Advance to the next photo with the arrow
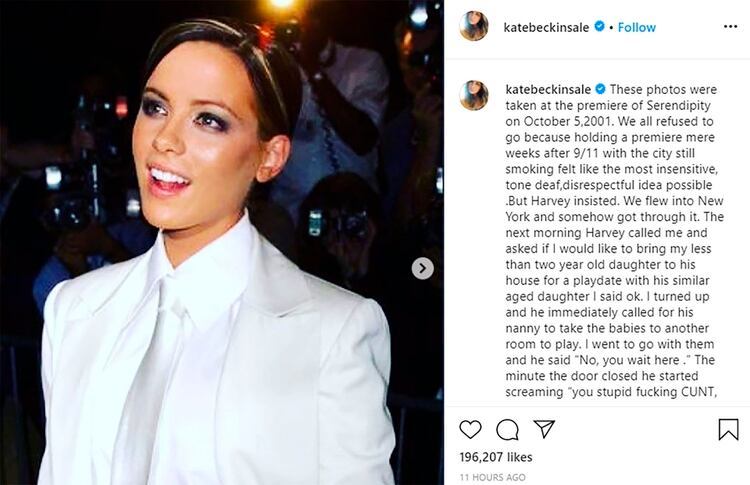This screenshot has height=485, width=750. (422, 268)
